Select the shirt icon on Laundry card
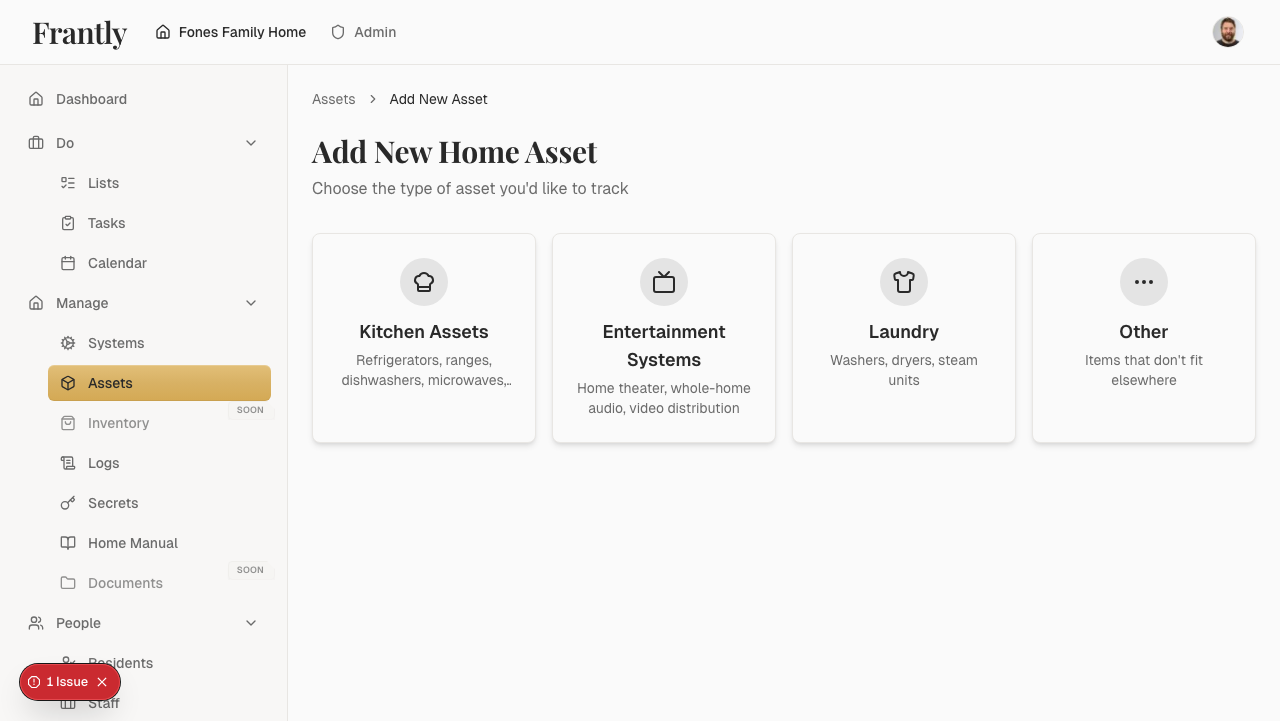 coord(903,281)
